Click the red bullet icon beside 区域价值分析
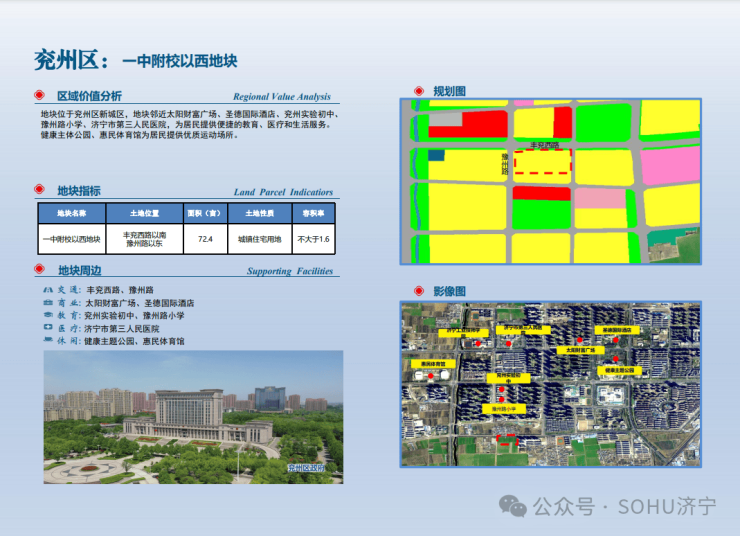Screen dimensions: 740x536 [x=39, y=96]
